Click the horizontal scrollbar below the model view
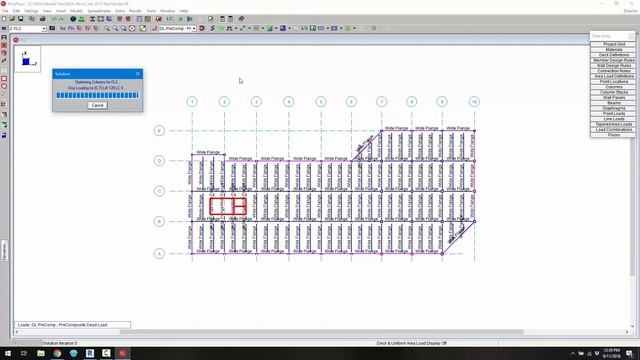The height and width of the screenshot is (360, 640). (321, 332)
